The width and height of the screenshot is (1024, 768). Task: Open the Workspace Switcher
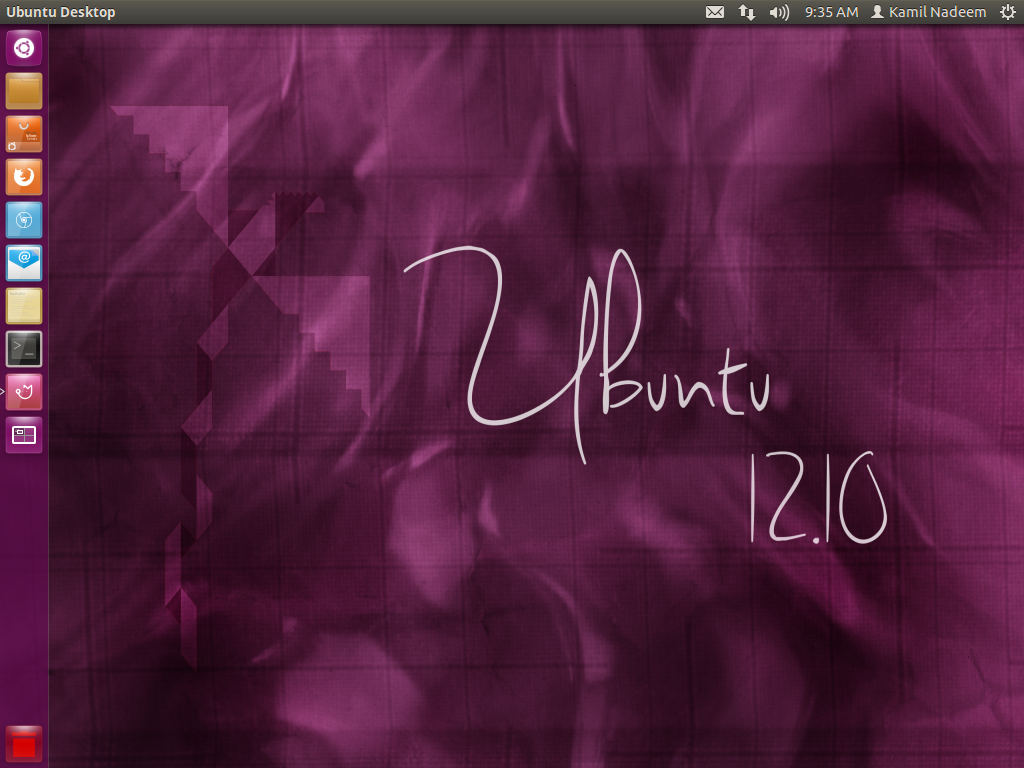(24, 435)
